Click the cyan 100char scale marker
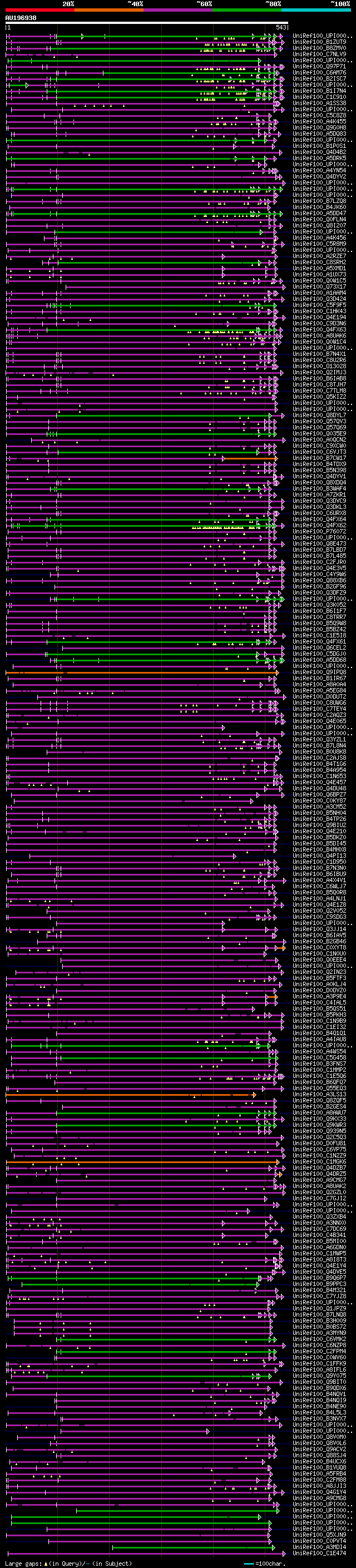The image size is (356, 1568). click(249, 1564)
